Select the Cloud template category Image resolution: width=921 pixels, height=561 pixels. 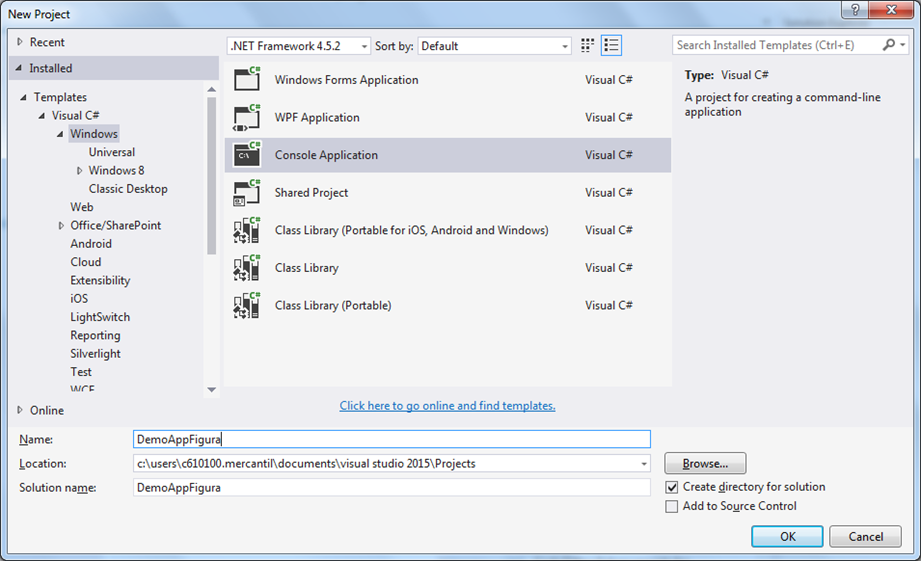tap(86, 262)
